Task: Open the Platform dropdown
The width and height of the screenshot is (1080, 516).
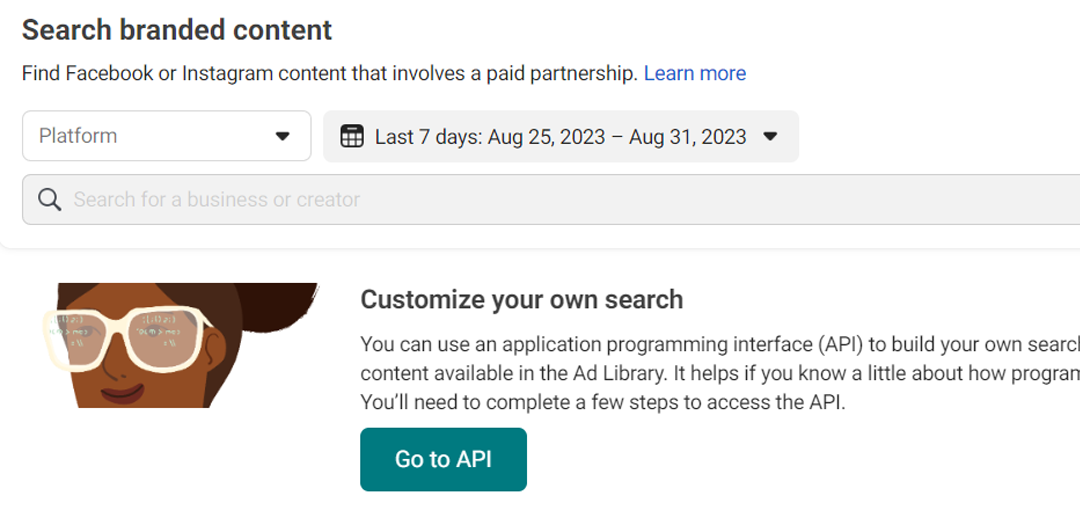Action: (166, 136)
